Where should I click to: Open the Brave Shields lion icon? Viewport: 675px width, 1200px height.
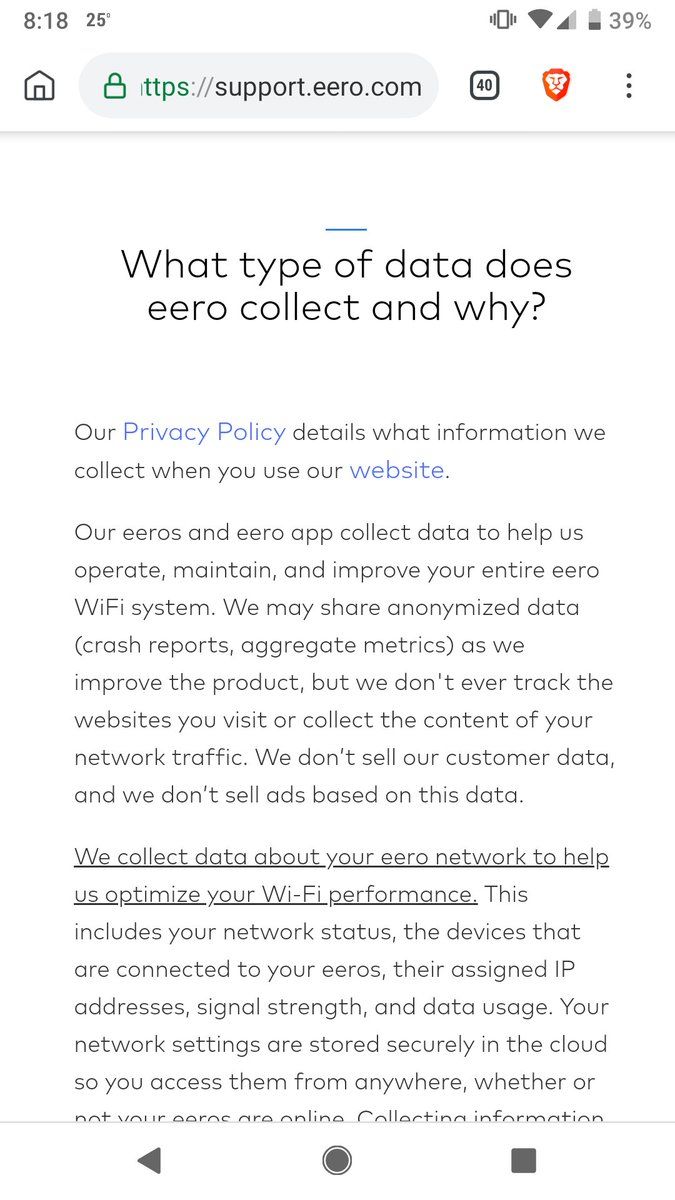pyautogui.click(x=556, y=86)
